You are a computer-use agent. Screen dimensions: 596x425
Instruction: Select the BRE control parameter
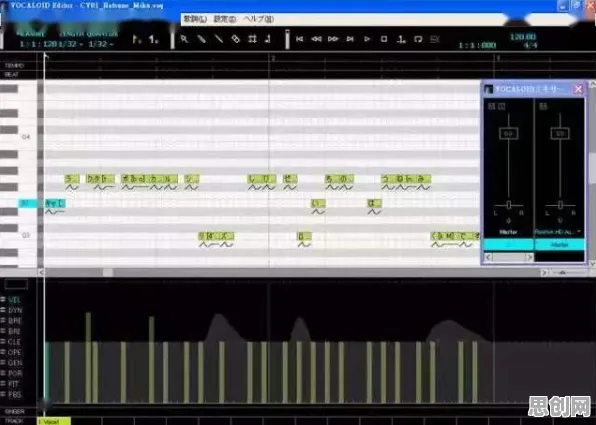click(14, 321)
